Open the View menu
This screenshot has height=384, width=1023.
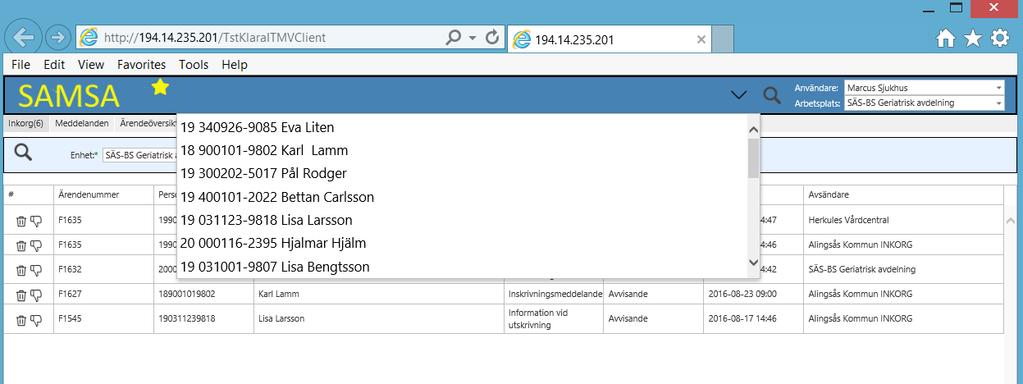pyautogui.click(x=91, y=65)
